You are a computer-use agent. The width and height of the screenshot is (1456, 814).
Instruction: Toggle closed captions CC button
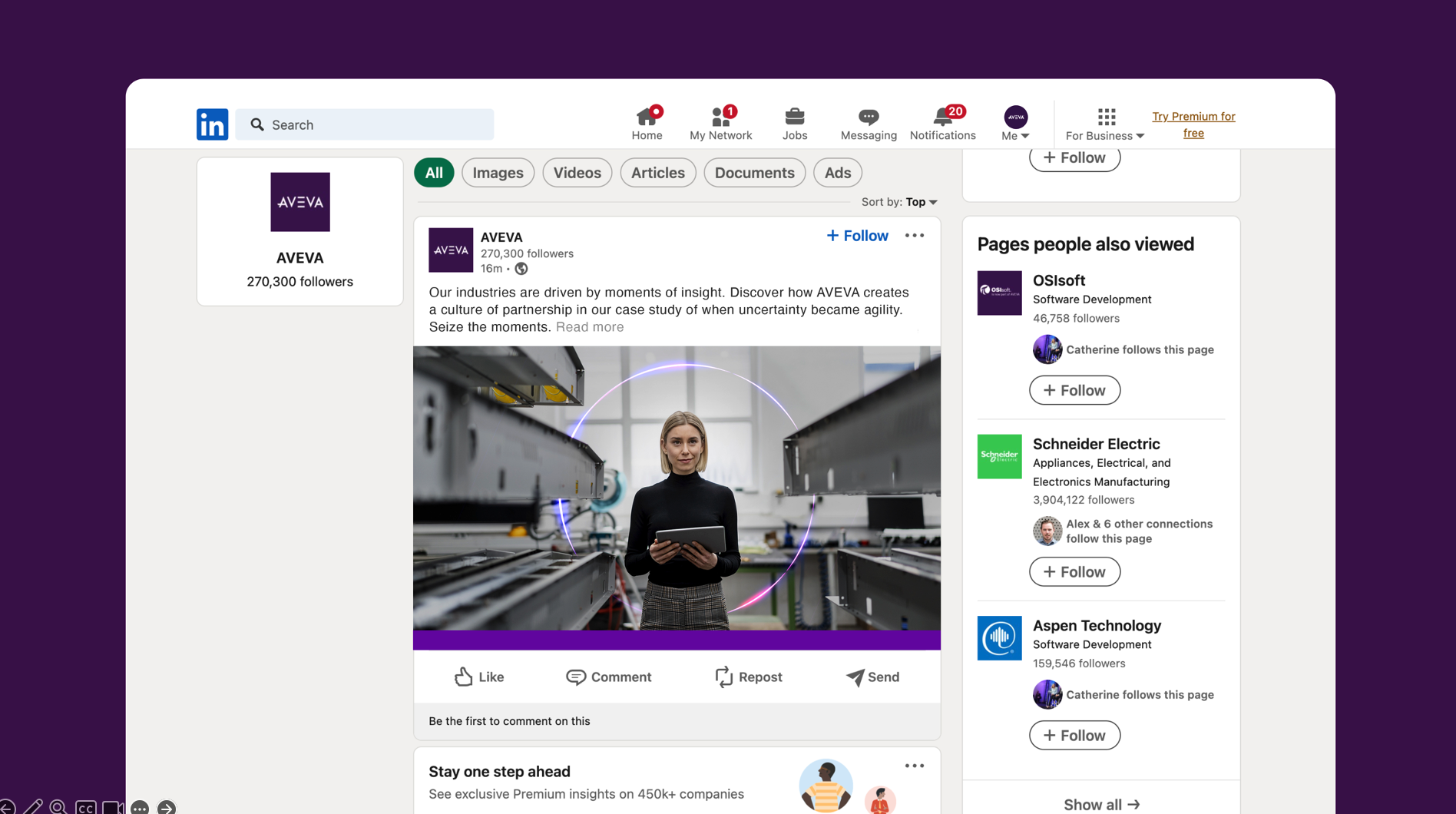tap(85, 807)
